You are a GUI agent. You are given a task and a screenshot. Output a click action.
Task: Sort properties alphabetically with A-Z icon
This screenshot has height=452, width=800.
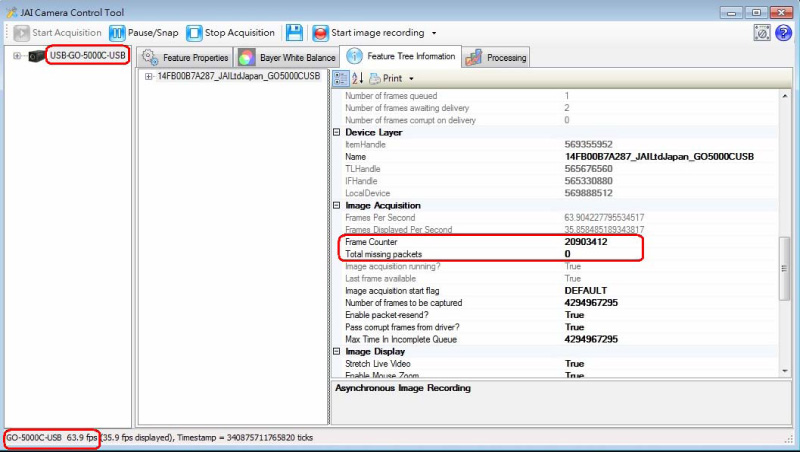pos(356,78)
